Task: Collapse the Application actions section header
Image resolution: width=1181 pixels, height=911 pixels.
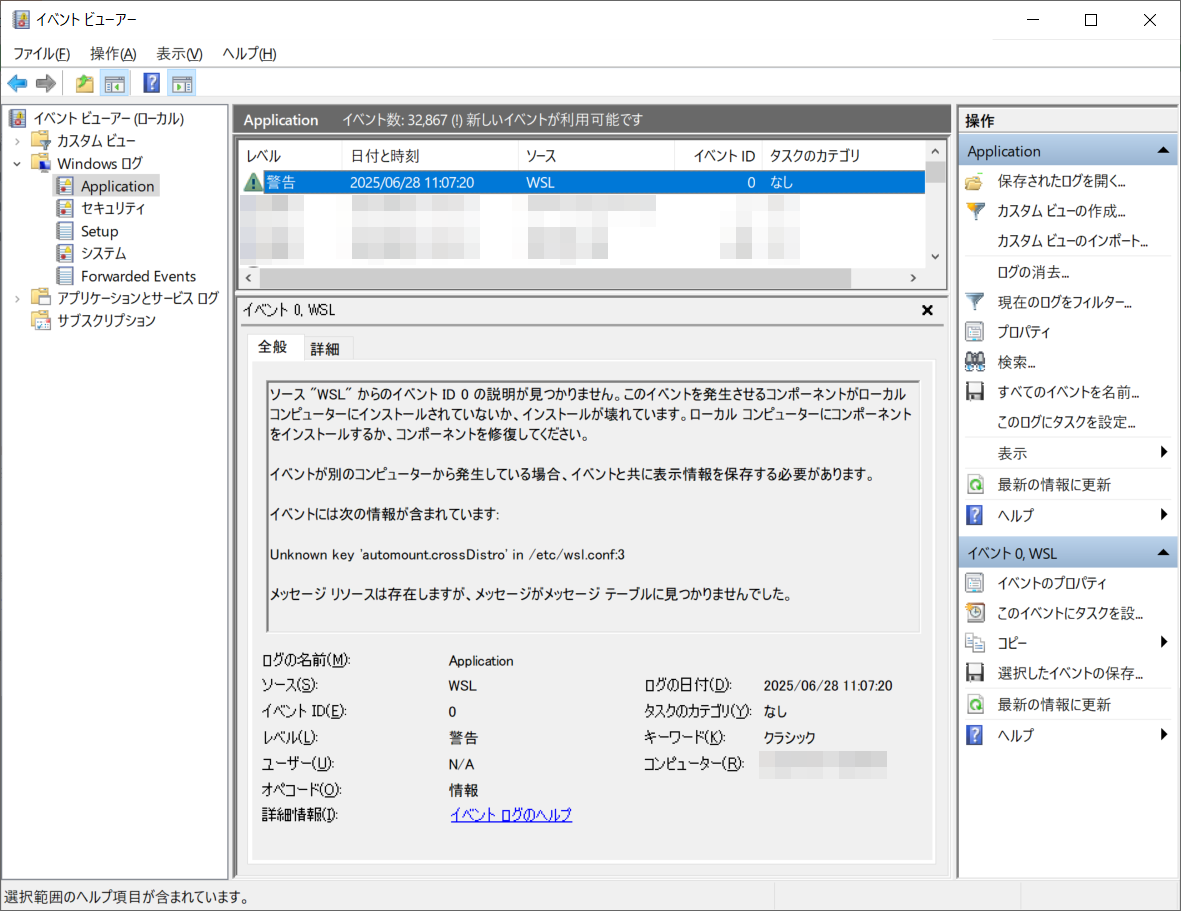Action: tap(1162, 151)
